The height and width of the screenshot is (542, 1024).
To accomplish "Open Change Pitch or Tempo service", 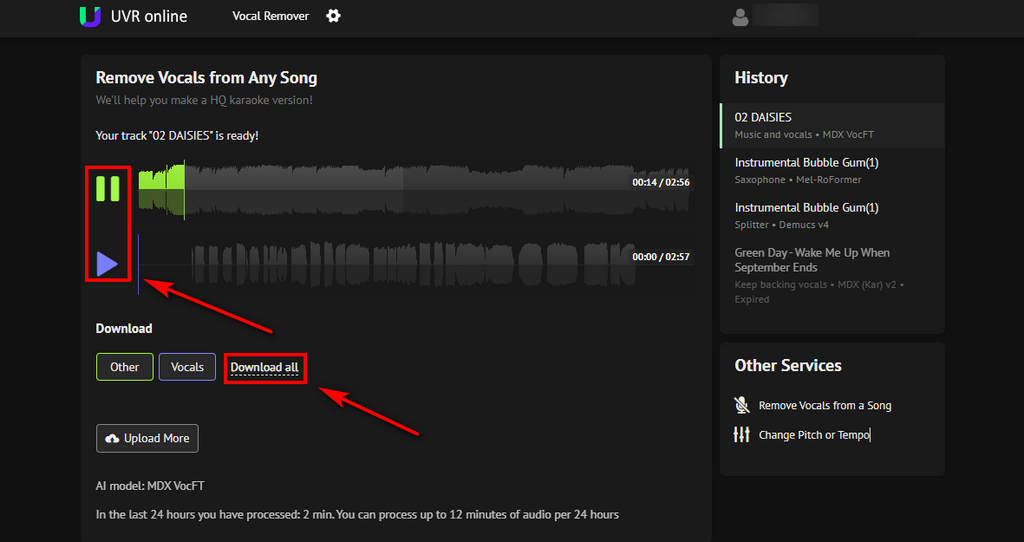I will tap(814, 435).
